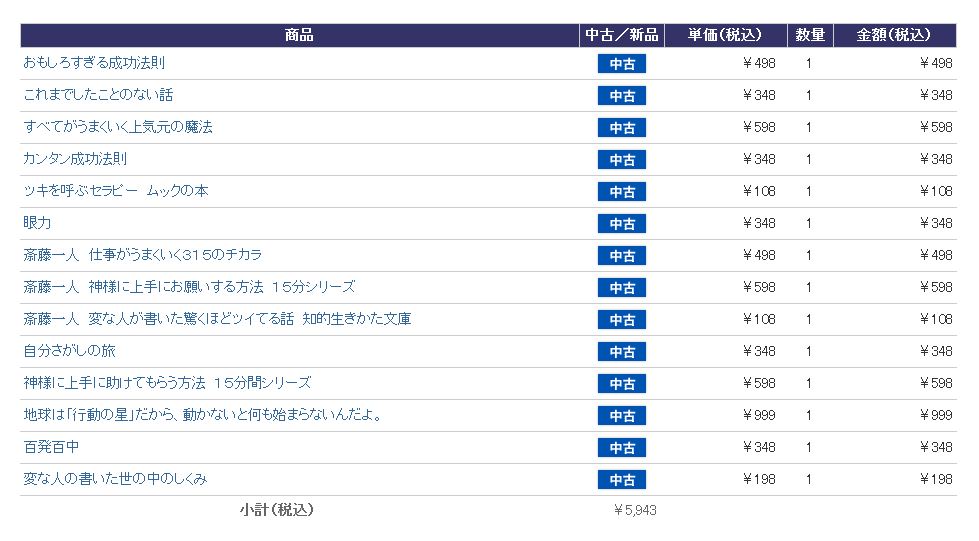Select the quantity 1 for 眼力
This screenshot has height=541, width=979.
[x=809, y=224]
